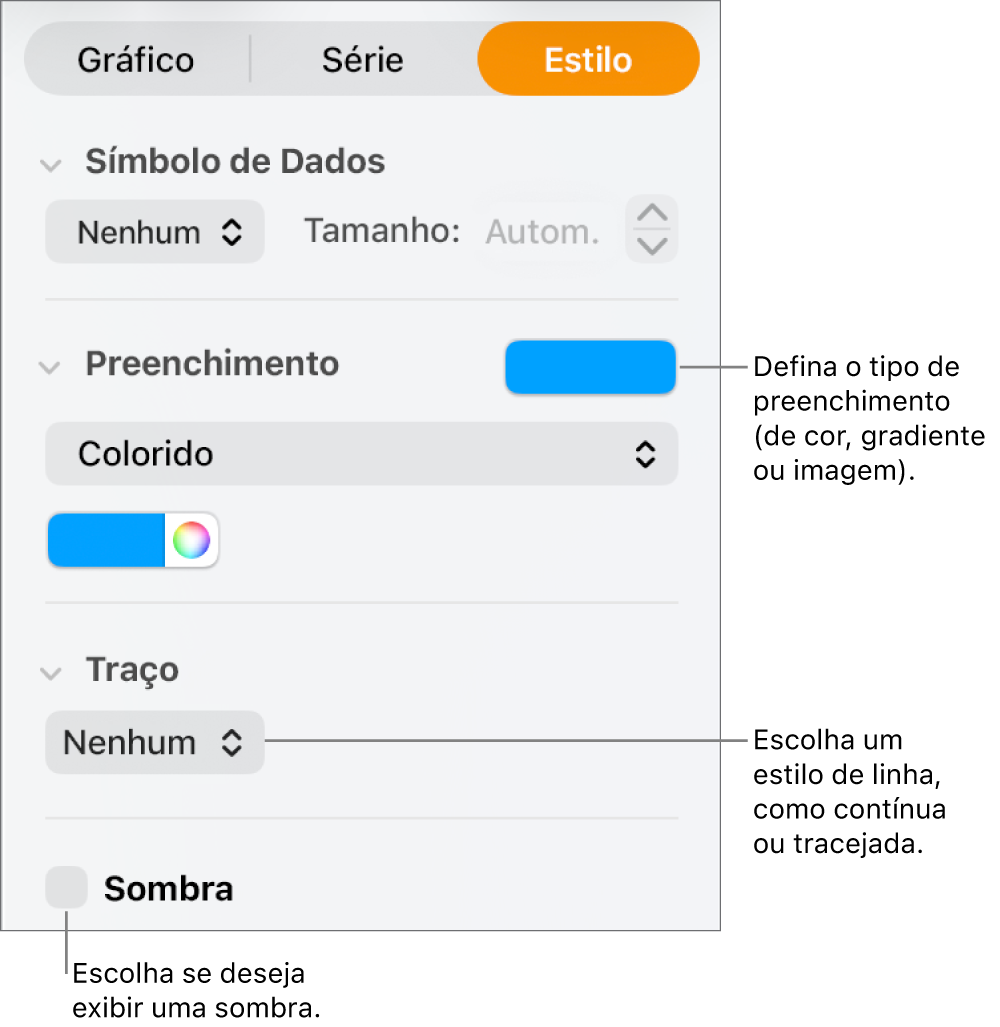
Task: Select the Estilo tab
Action: (588, 59)
